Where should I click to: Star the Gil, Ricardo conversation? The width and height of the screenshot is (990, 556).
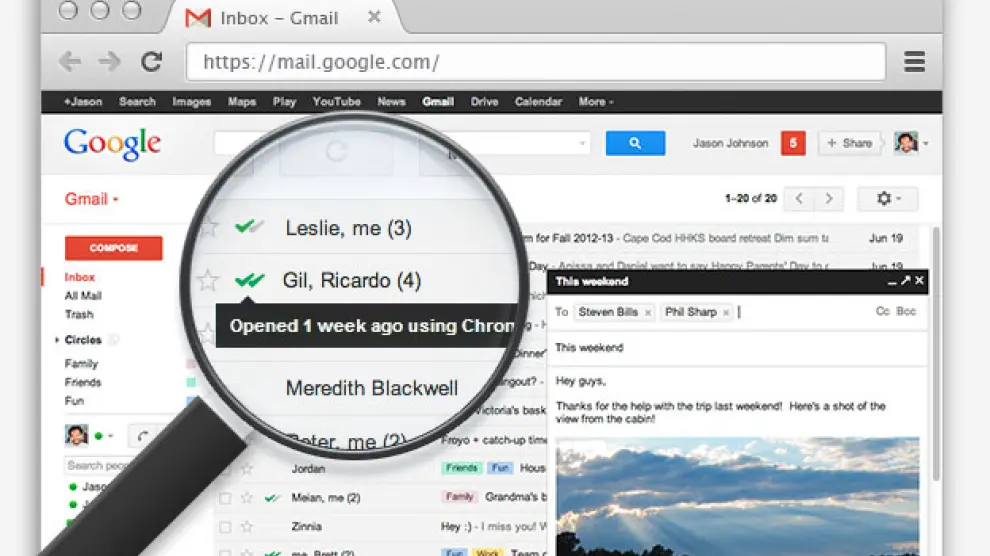click(x=207, y=280)
